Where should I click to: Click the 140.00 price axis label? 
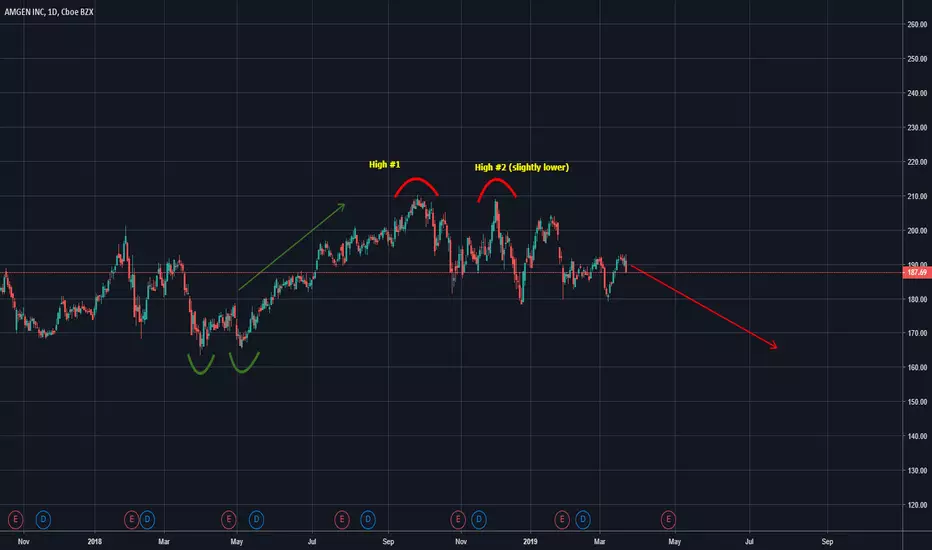click(x=917, y=436)
